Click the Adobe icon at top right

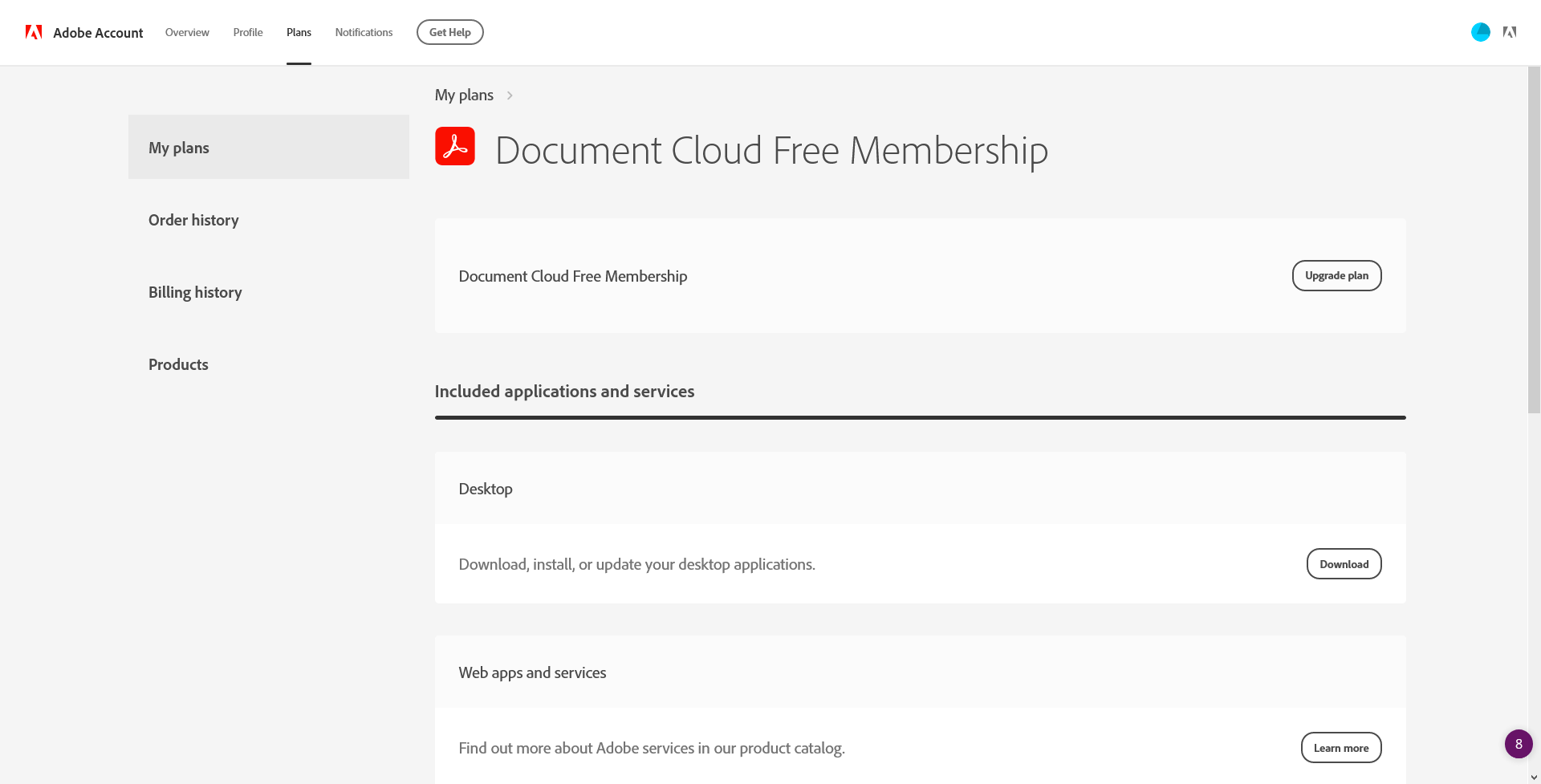1510,32
